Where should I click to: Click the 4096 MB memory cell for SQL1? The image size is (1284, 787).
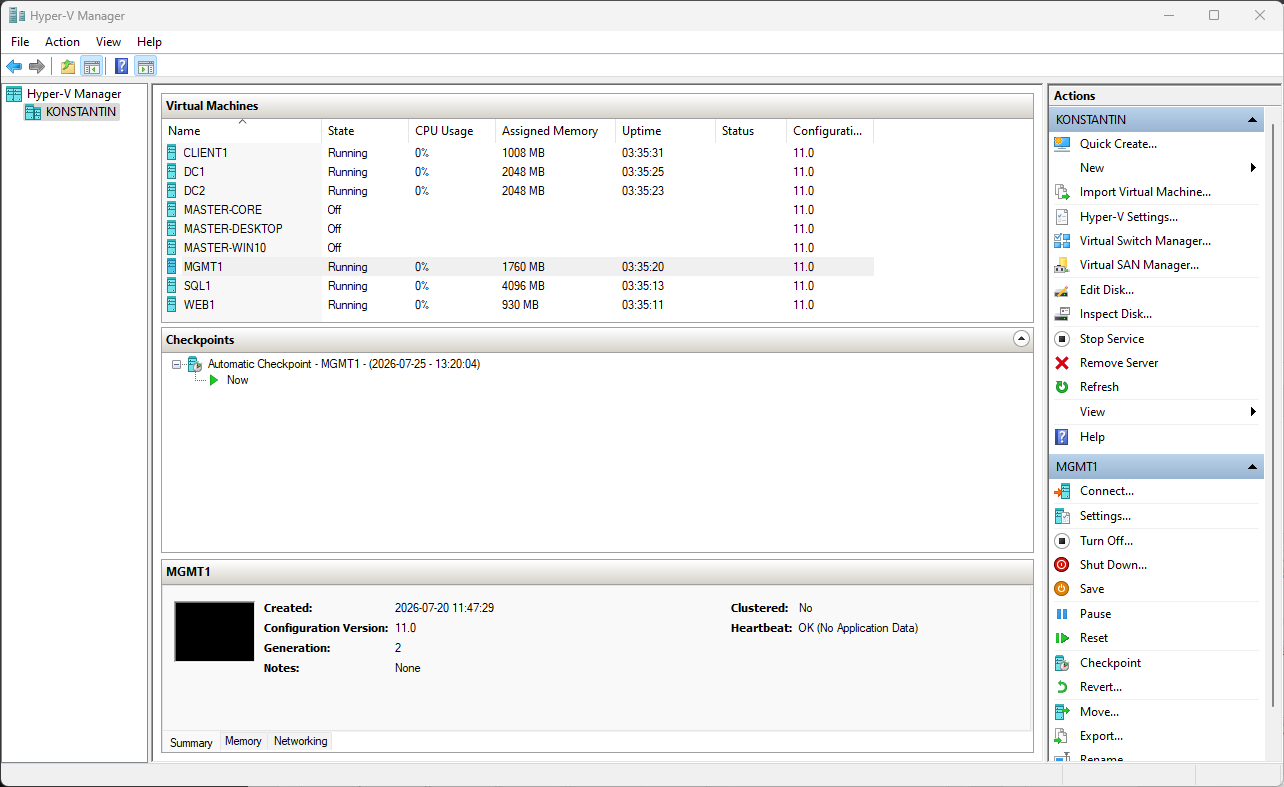(x=523, y=286)
